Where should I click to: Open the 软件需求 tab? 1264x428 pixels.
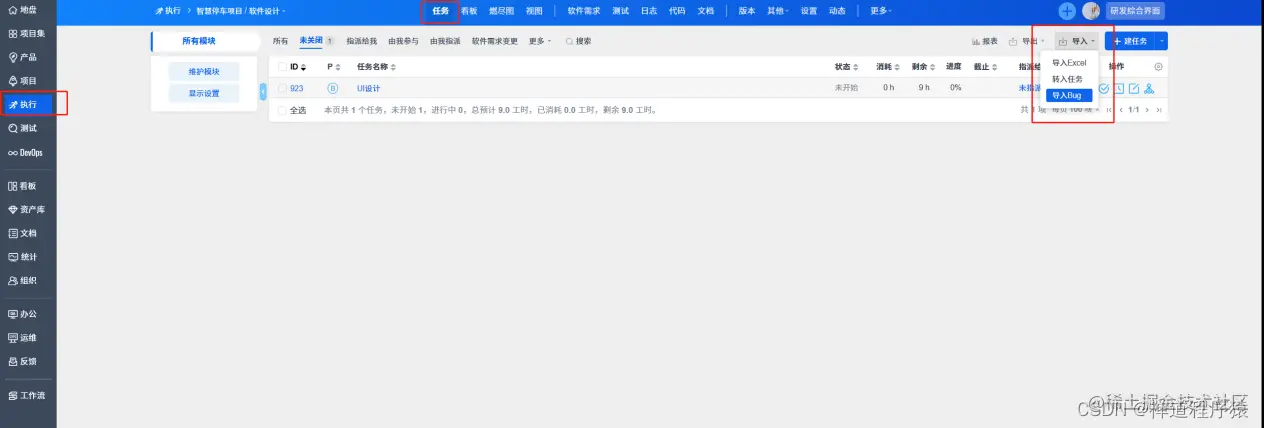583,11
